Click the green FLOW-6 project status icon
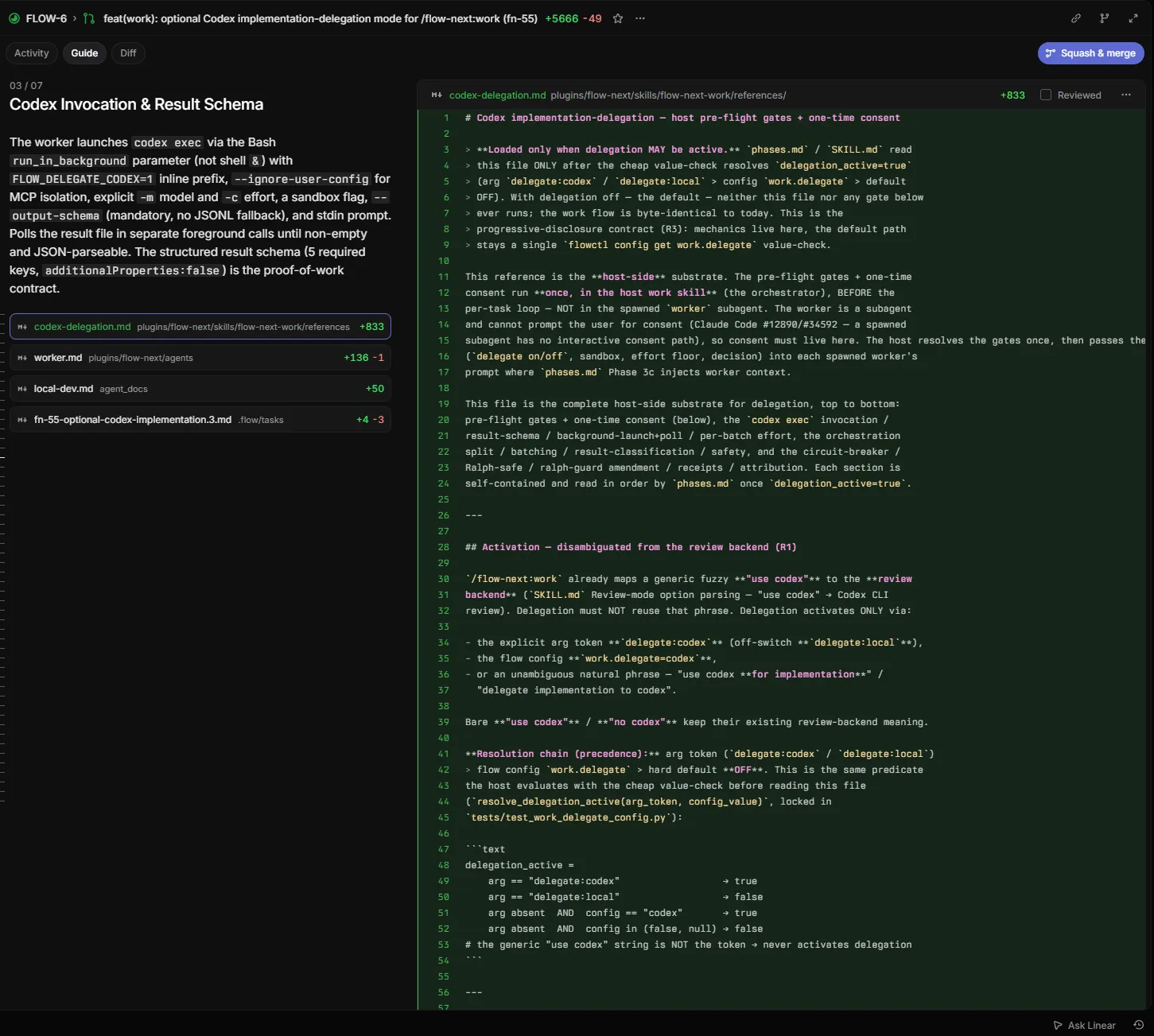This screenshot has width=1154, height=1036. 14,18
